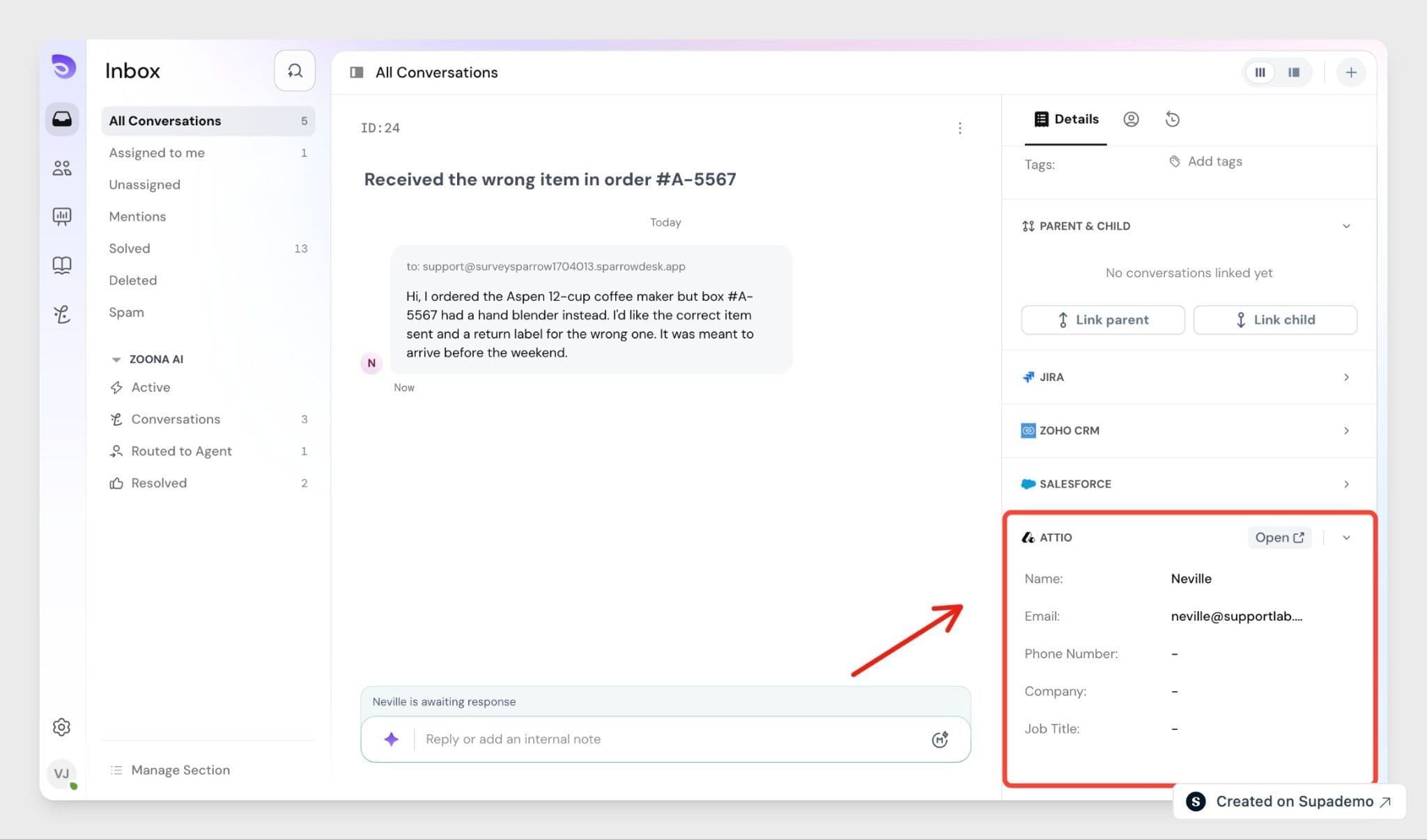Viewport: 1427px width, 840px height.
Task: Click the SparrowDesk logo at top left
Action: tap(63, 68)
